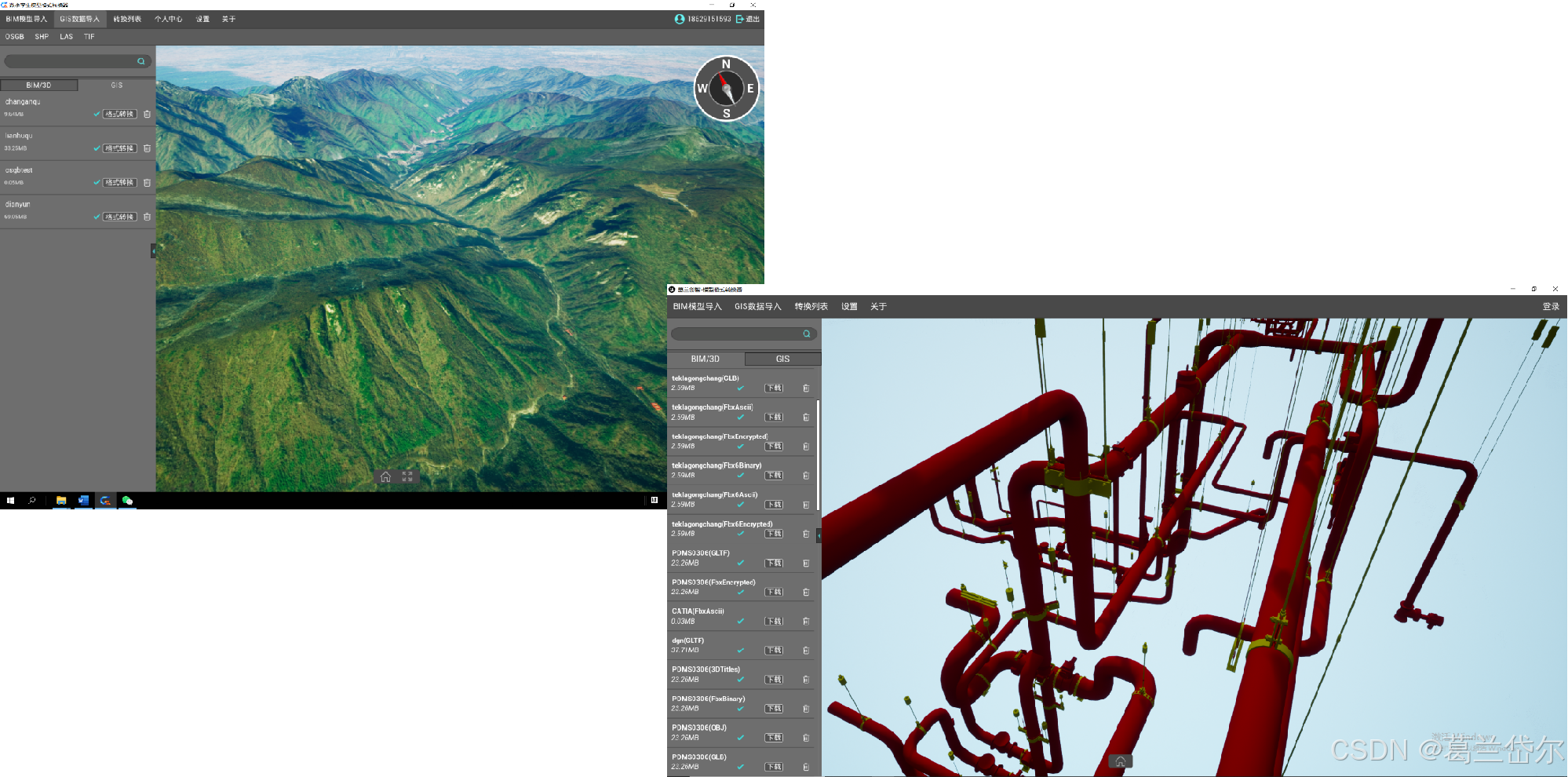The height and width of the screenshot is (777, 1568).
Task: Click 格式转换 for lianhuqu
Action: (119, 148)
